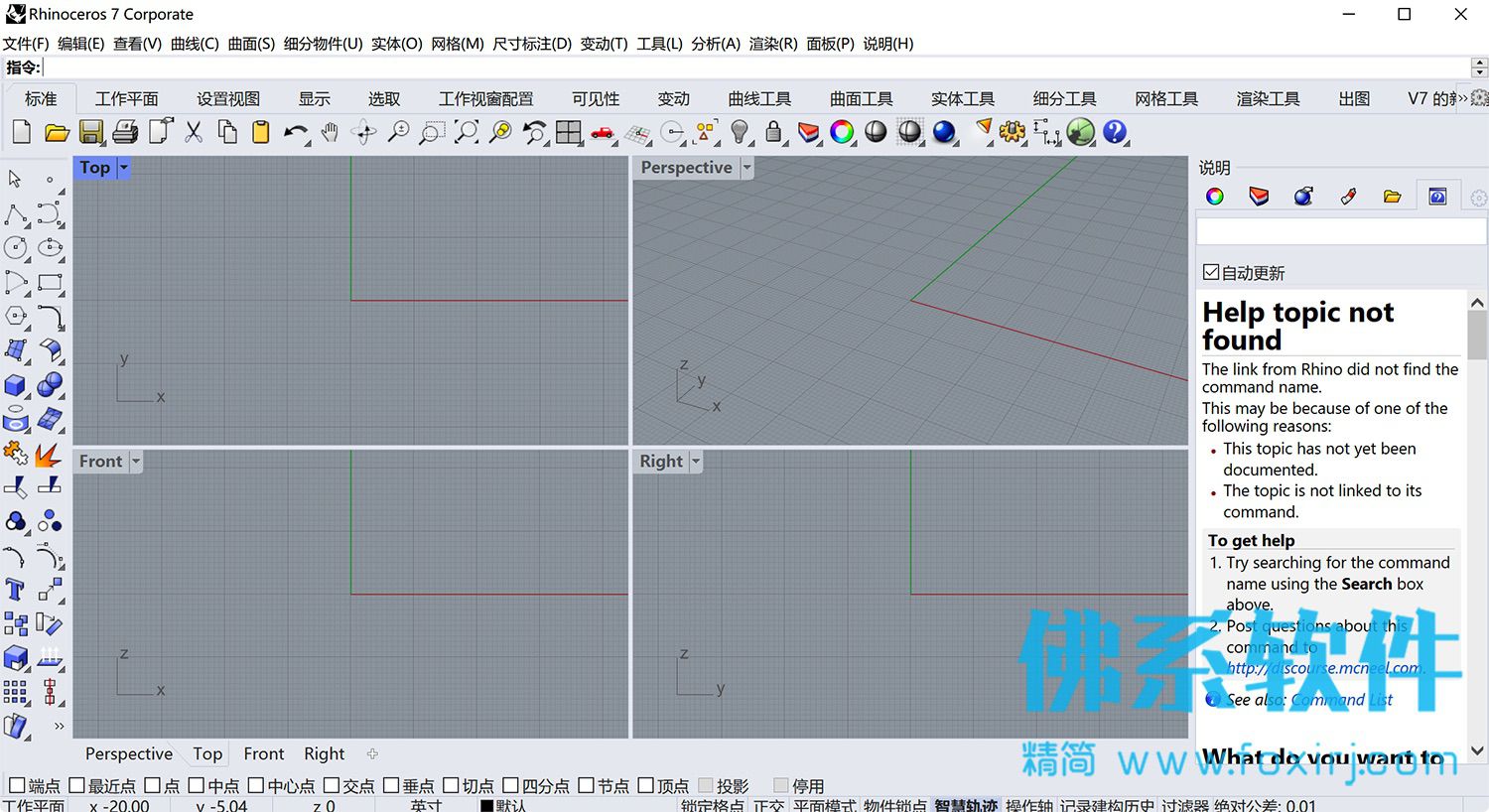The width and height of the screenshot is (1489, 812).
Task: Select the arrow pointer tool in sidebar
Action: tap(15, 180)
